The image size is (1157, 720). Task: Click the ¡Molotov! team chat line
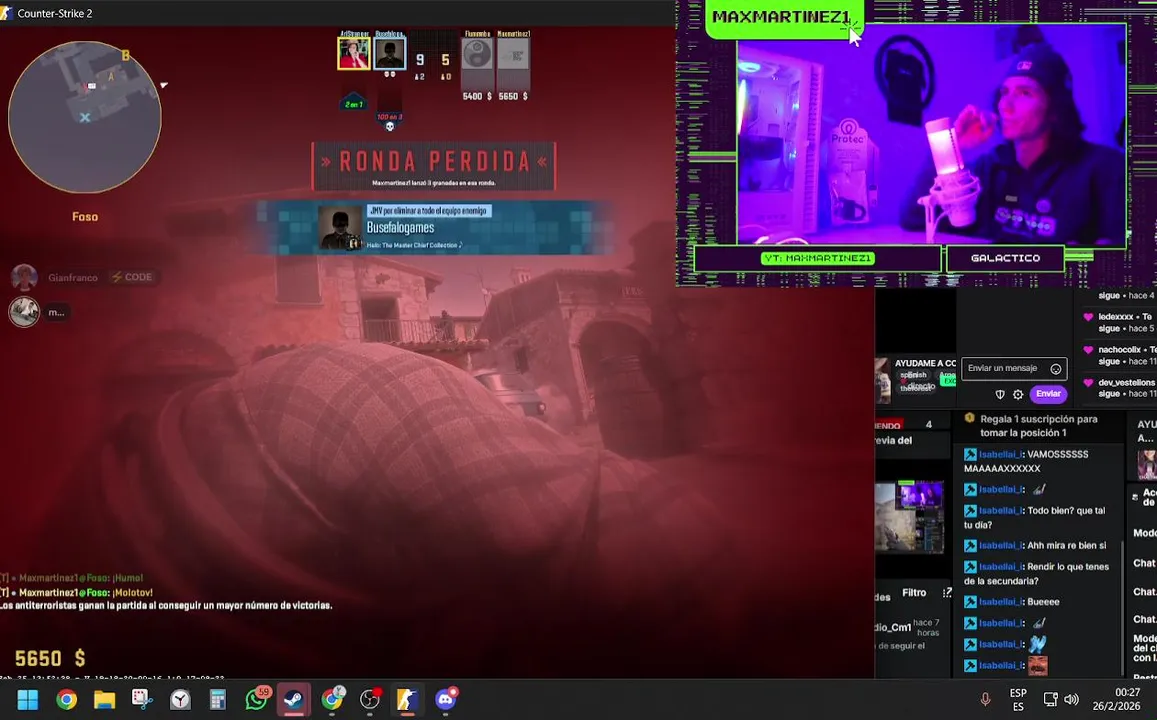coord(77,592)
